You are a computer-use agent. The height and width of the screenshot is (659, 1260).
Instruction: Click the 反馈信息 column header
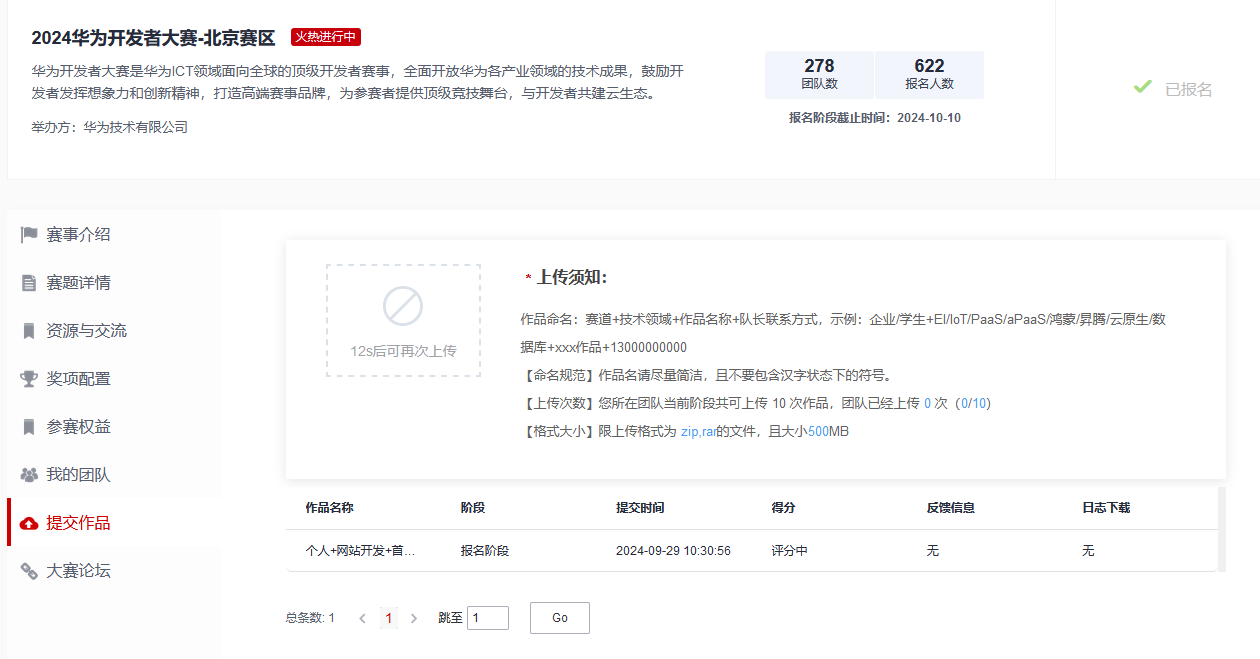(x=951, y=508)
